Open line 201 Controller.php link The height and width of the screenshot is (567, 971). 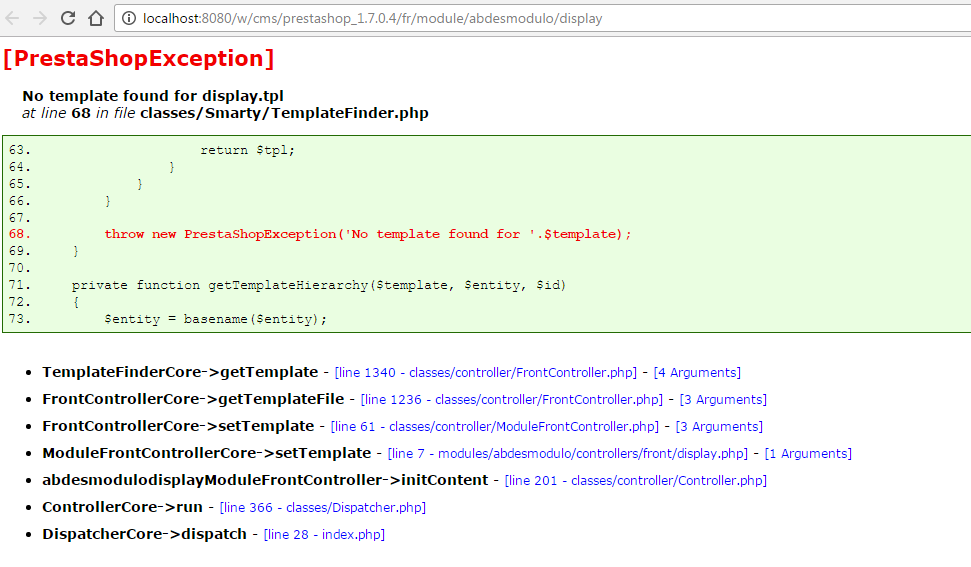(x=636, y=481)
